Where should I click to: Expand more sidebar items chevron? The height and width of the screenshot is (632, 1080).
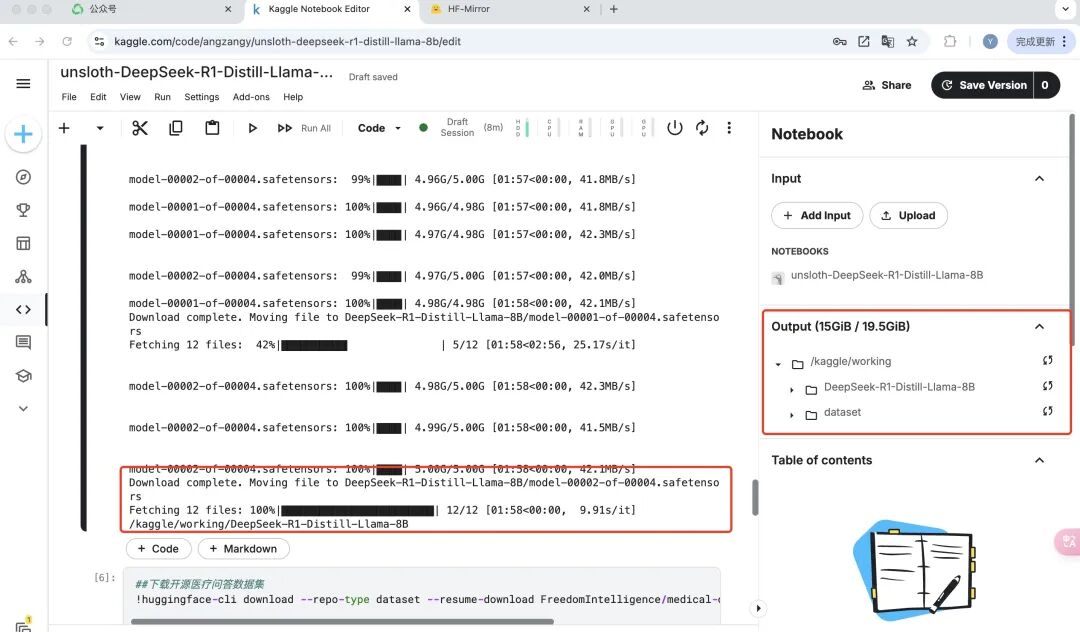click(23, 408)
